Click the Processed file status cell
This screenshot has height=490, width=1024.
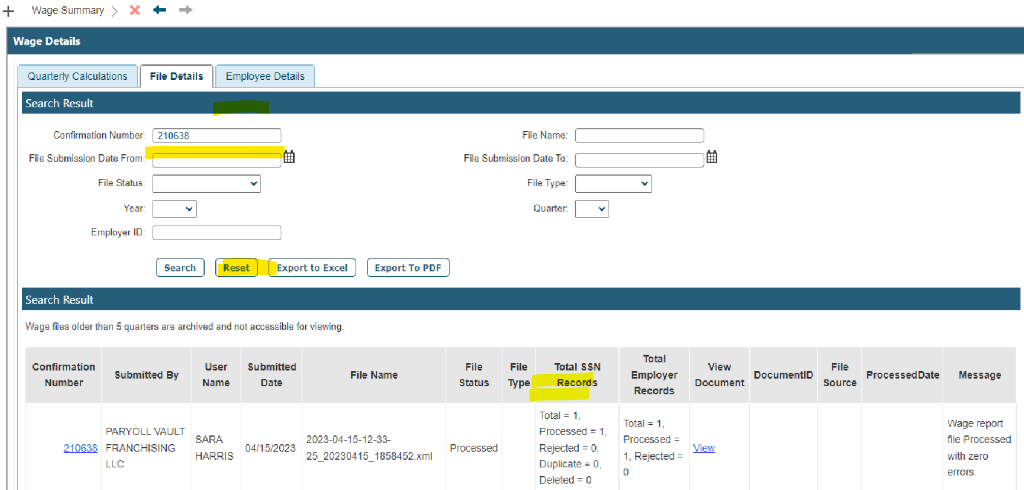point(474,448)
